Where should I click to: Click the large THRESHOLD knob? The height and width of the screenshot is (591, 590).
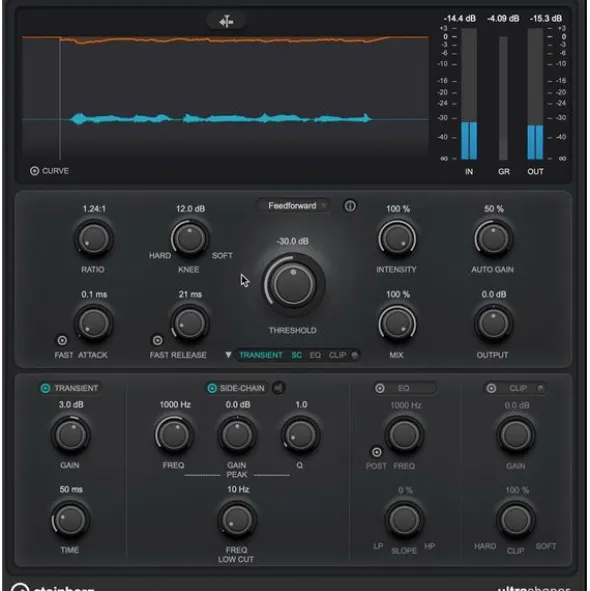click(x=293, y=285)
